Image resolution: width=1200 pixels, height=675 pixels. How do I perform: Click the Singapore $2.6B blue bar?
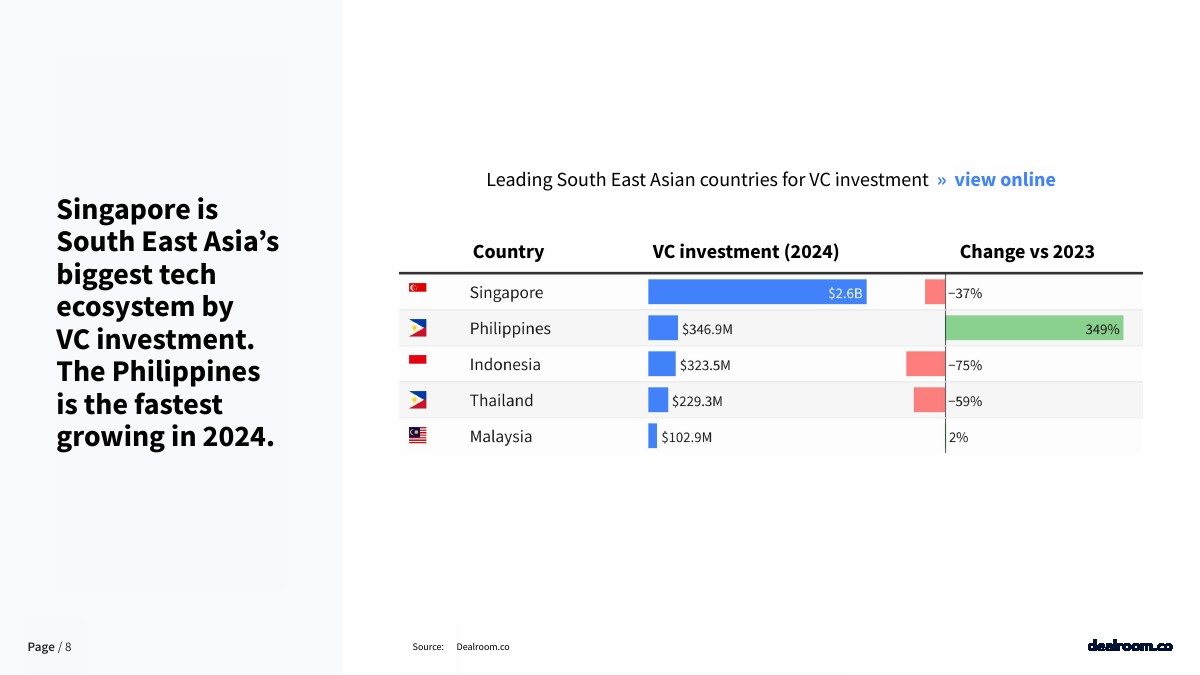[756, 292]
